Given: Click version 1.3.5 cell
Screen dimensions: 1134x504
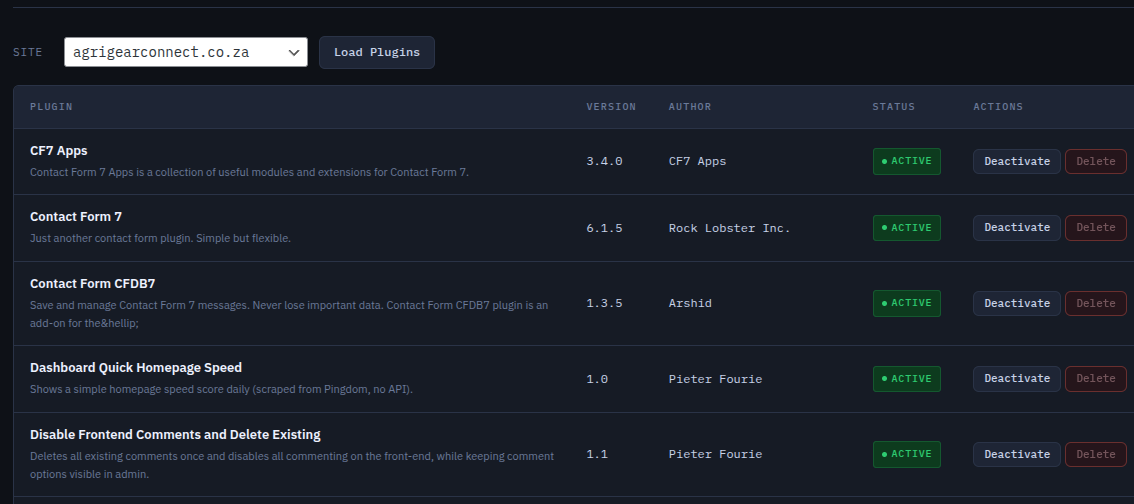Looking at the screenshot, I should coord(605,304).
